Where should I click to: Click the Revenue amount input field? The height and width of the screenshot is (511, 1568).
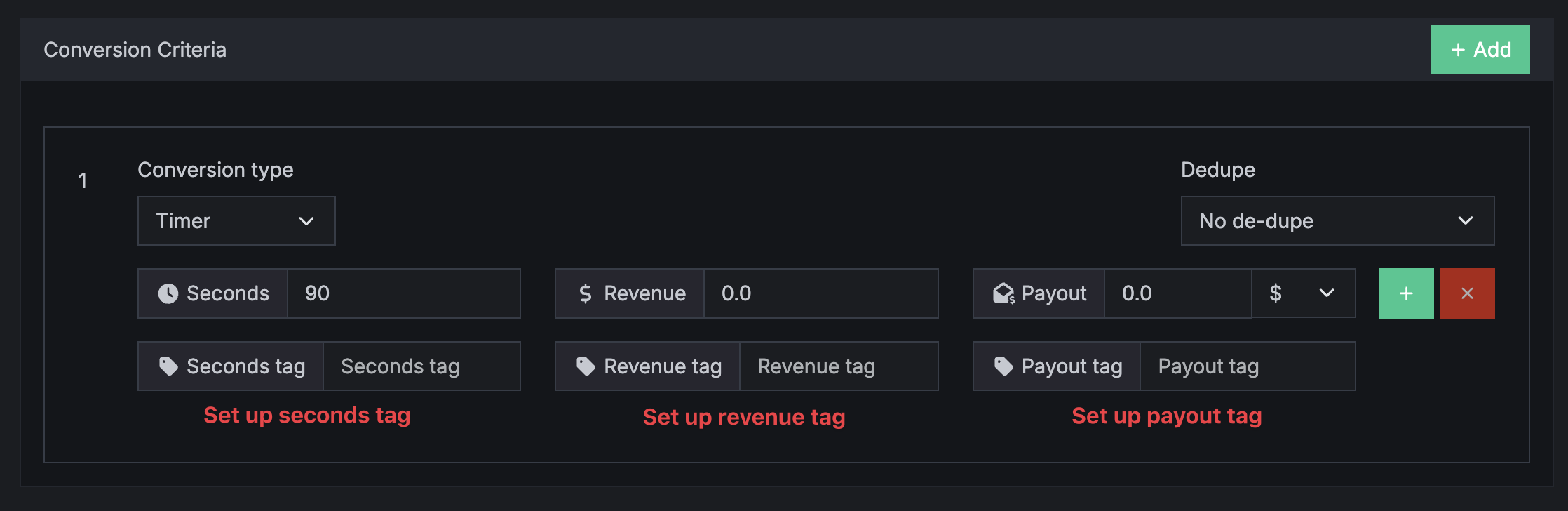821,293
